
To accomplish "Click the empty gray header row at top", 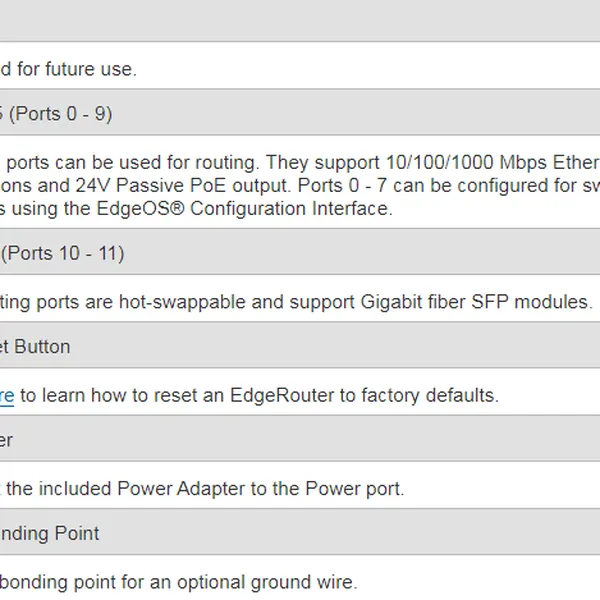I will point(300,20).
